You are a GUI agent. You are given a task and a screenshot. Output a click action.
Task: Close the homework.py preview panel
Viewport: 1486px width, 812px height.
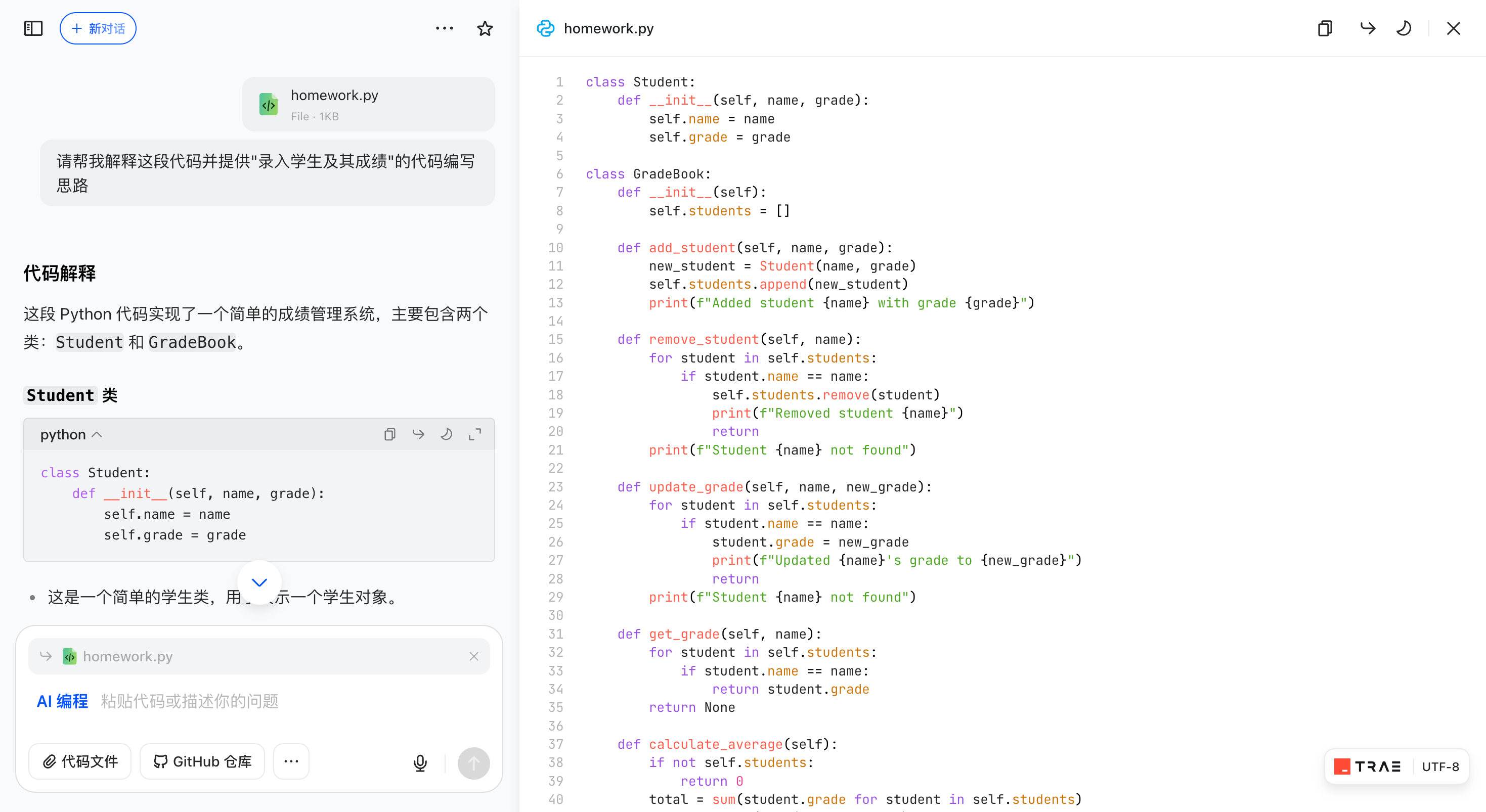click(x=1453, y=28)
